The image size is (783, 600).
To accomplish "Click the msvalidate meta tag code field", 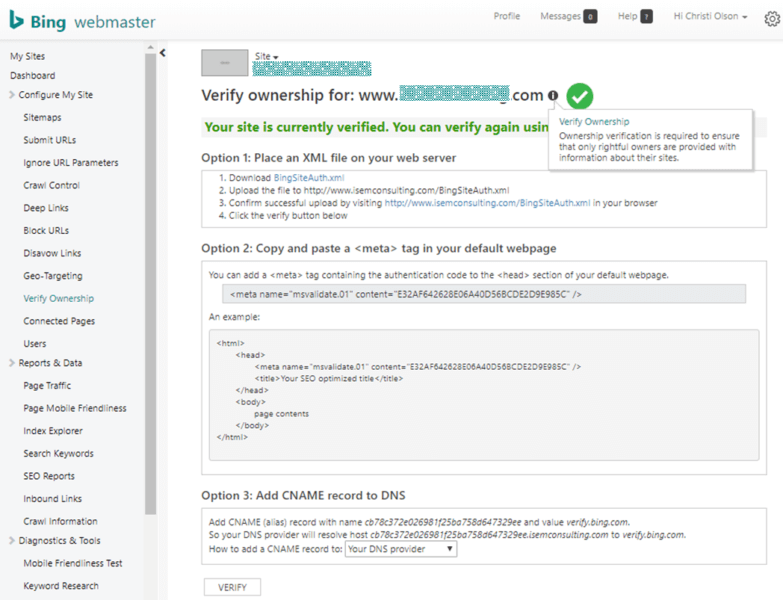I will pos(484,294).
